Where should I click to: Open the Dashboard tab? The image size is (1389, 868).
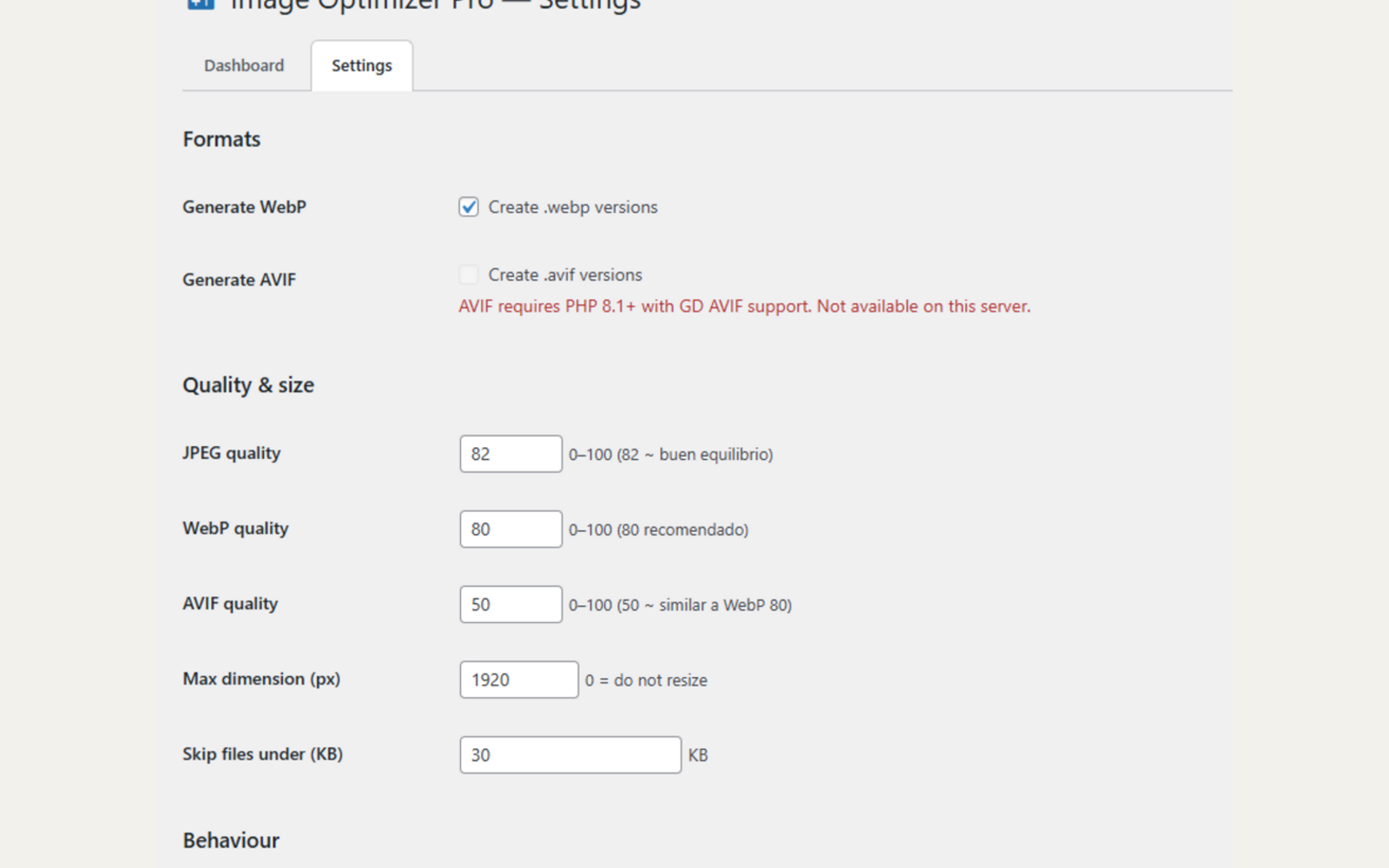click(x=244, y=66)
